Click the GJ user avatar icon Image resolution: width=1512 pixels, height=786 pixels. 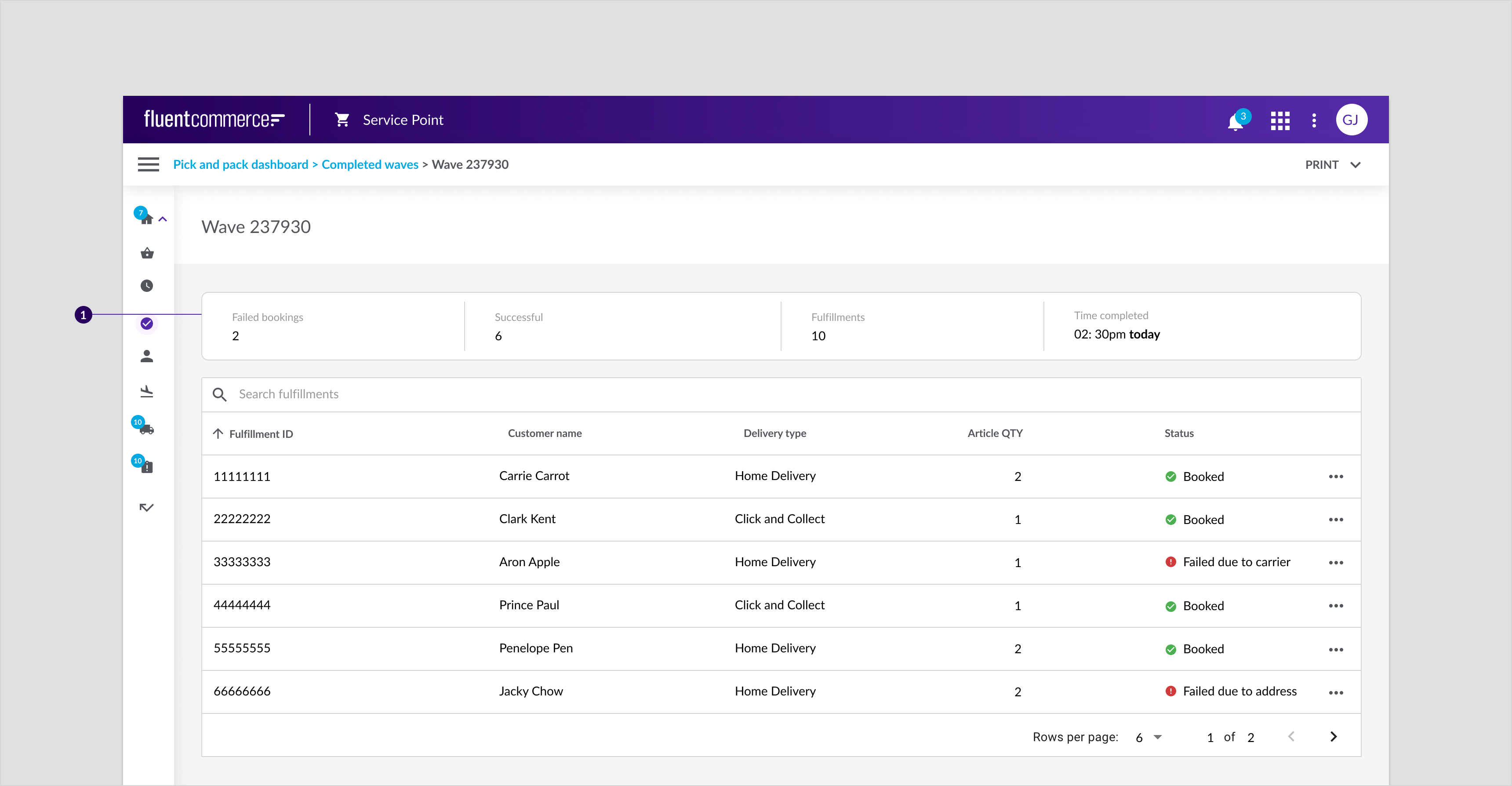tap(1353, 119)
